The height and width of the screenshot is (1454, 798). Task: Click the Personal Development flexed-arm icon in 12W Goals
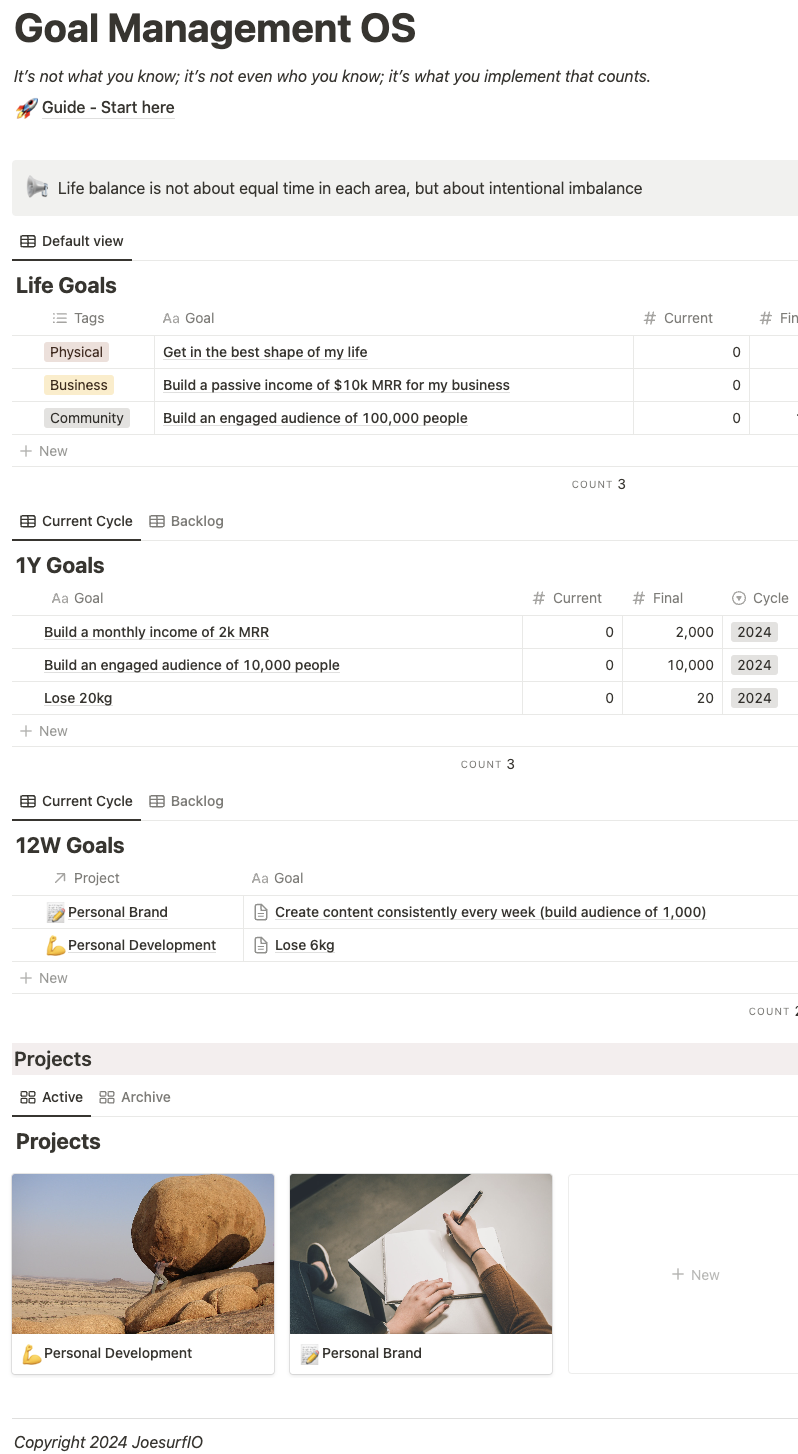[x=57, y=945]
